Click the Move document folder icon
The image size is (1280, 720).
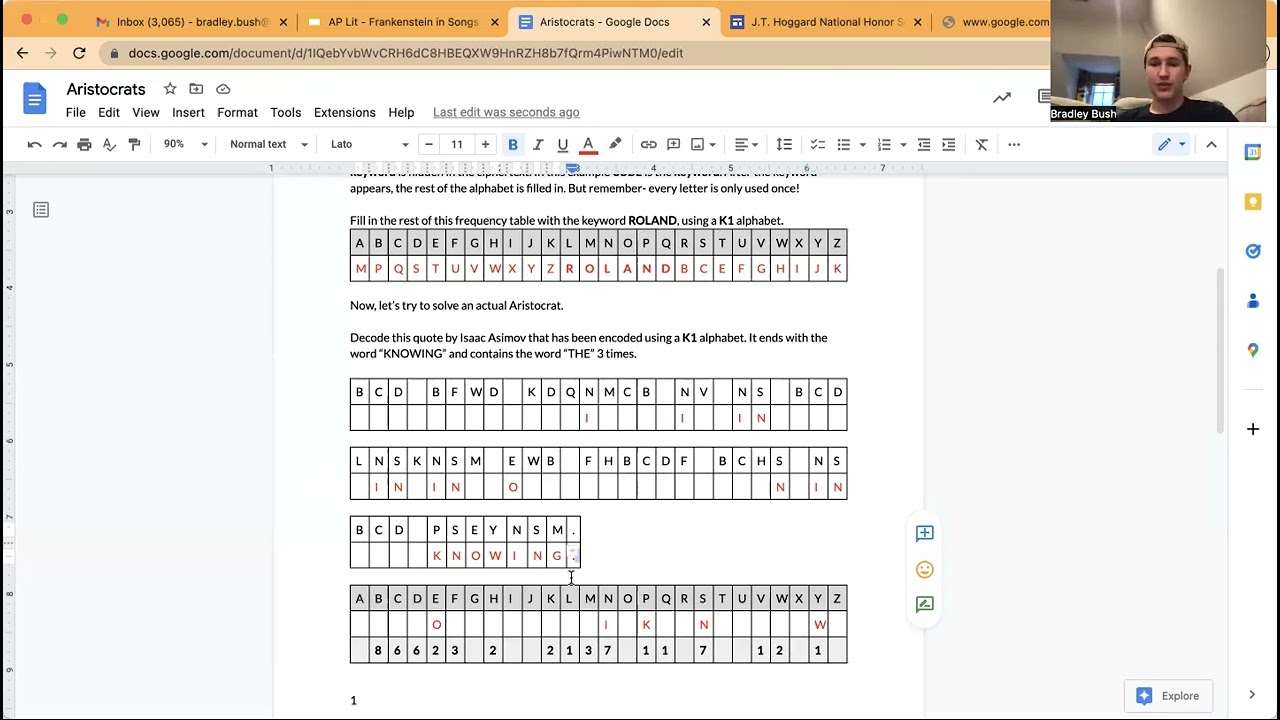(x=196, y=89)
